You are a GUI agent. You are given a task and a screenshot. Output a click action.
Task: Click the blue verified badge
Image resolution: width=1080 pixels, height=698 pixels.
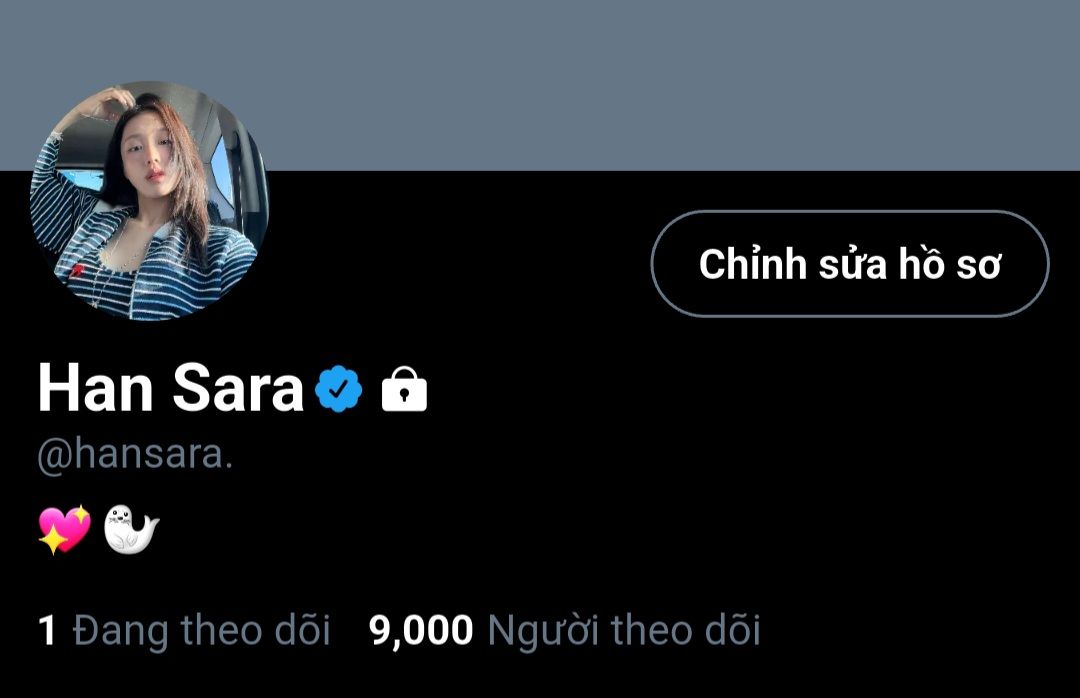(x=338, y=389)
